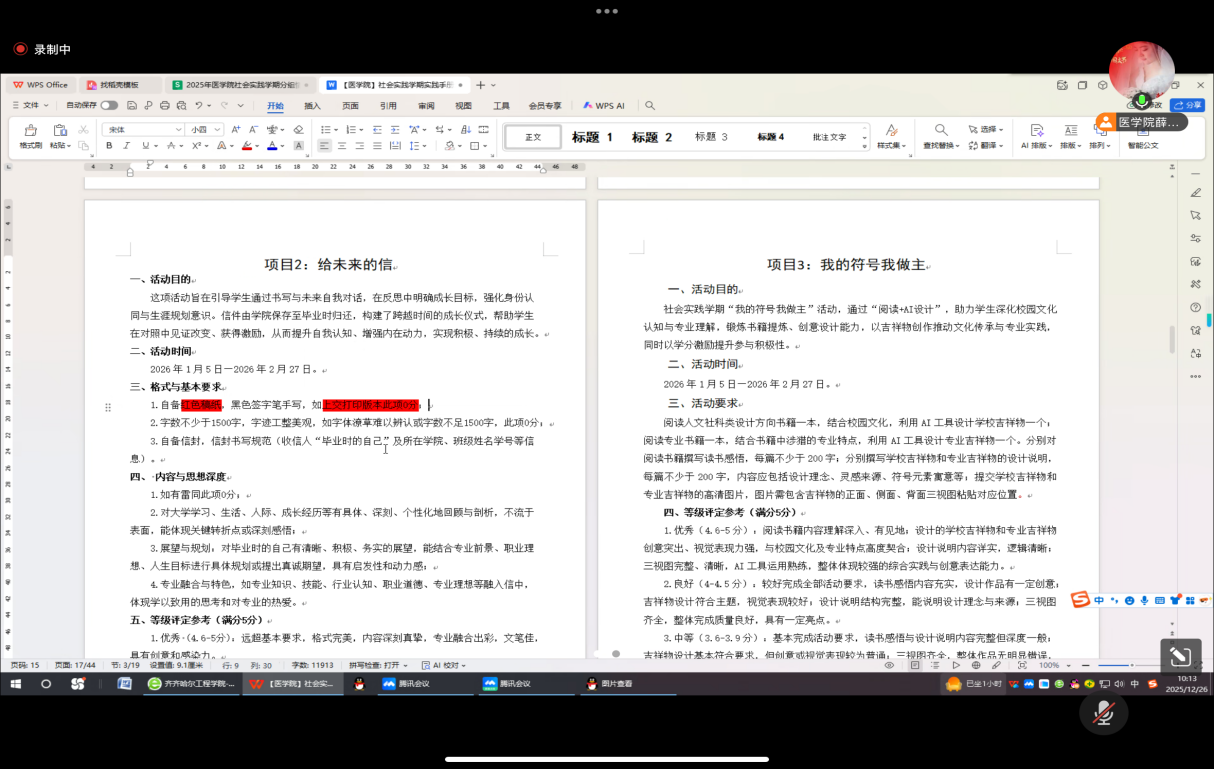Apply italic formatting
This screenshot has width=1214, height=769.
tap(127, 146)
